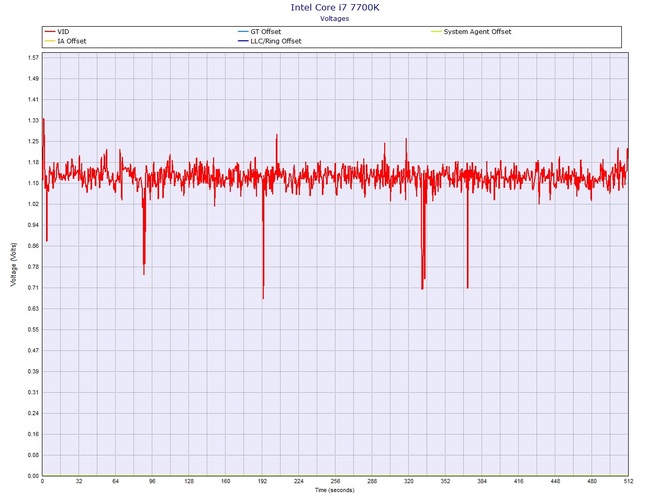Click the 1.33 value on the voltage axis
This screenshot has width=670, height=502.
point(33,120)
